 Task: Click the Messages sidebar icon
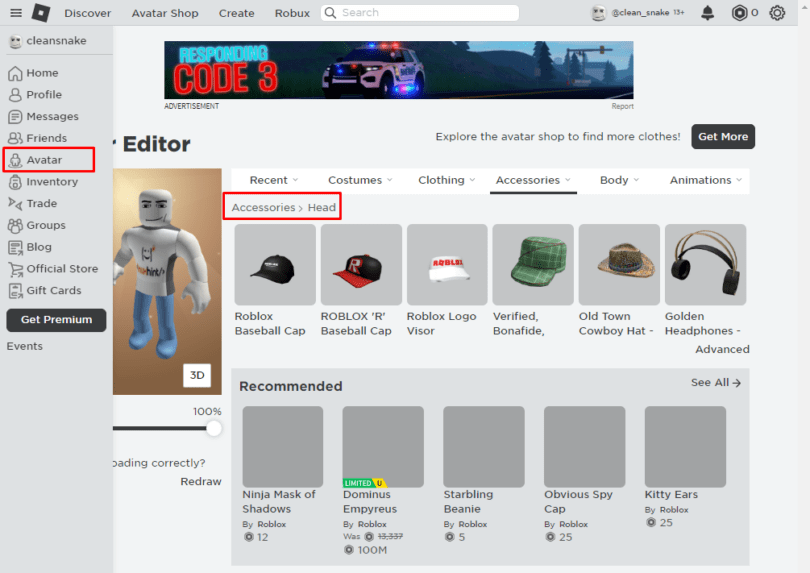tap(15, 117)
